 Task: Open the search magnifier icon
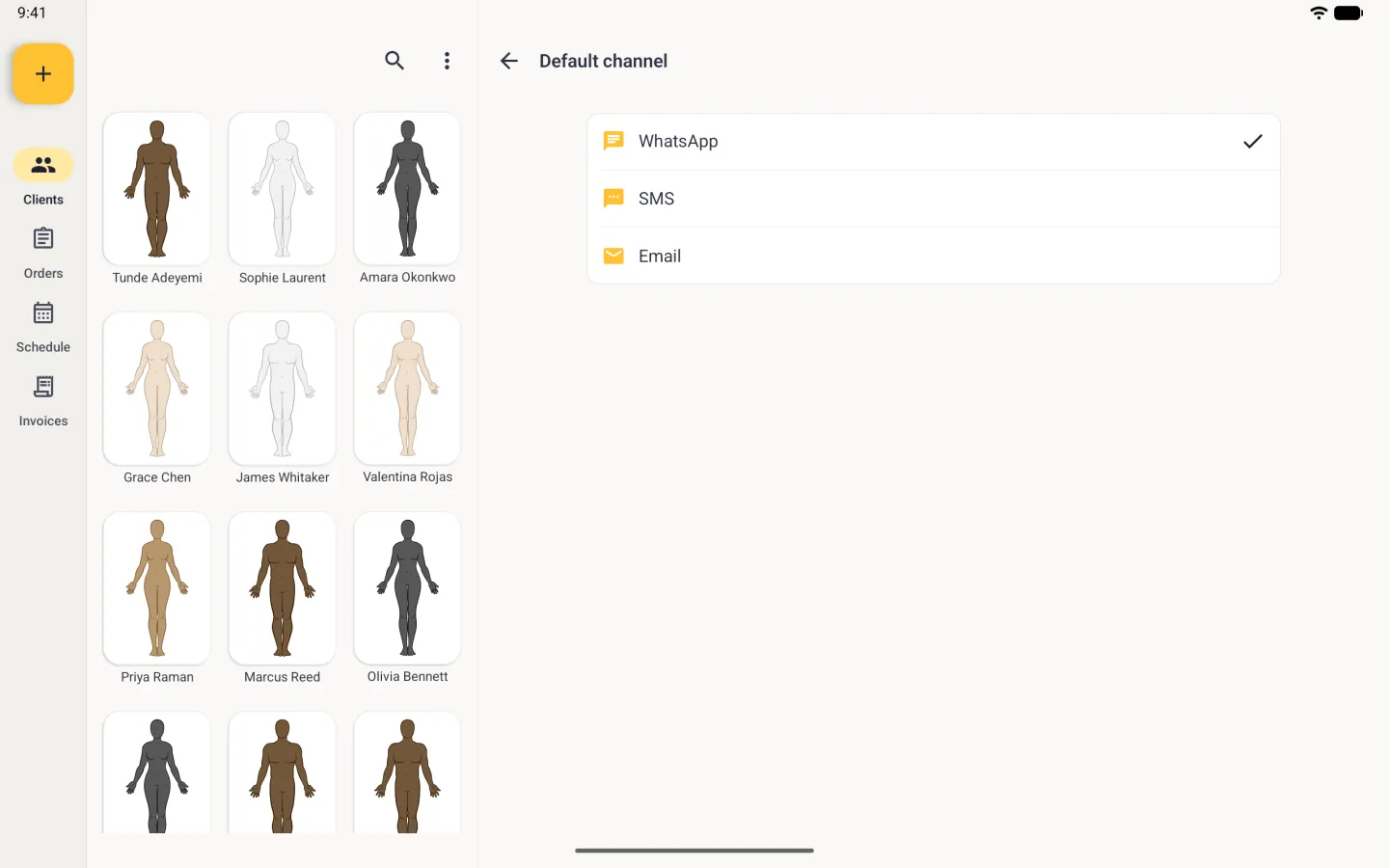pos(395,61)
